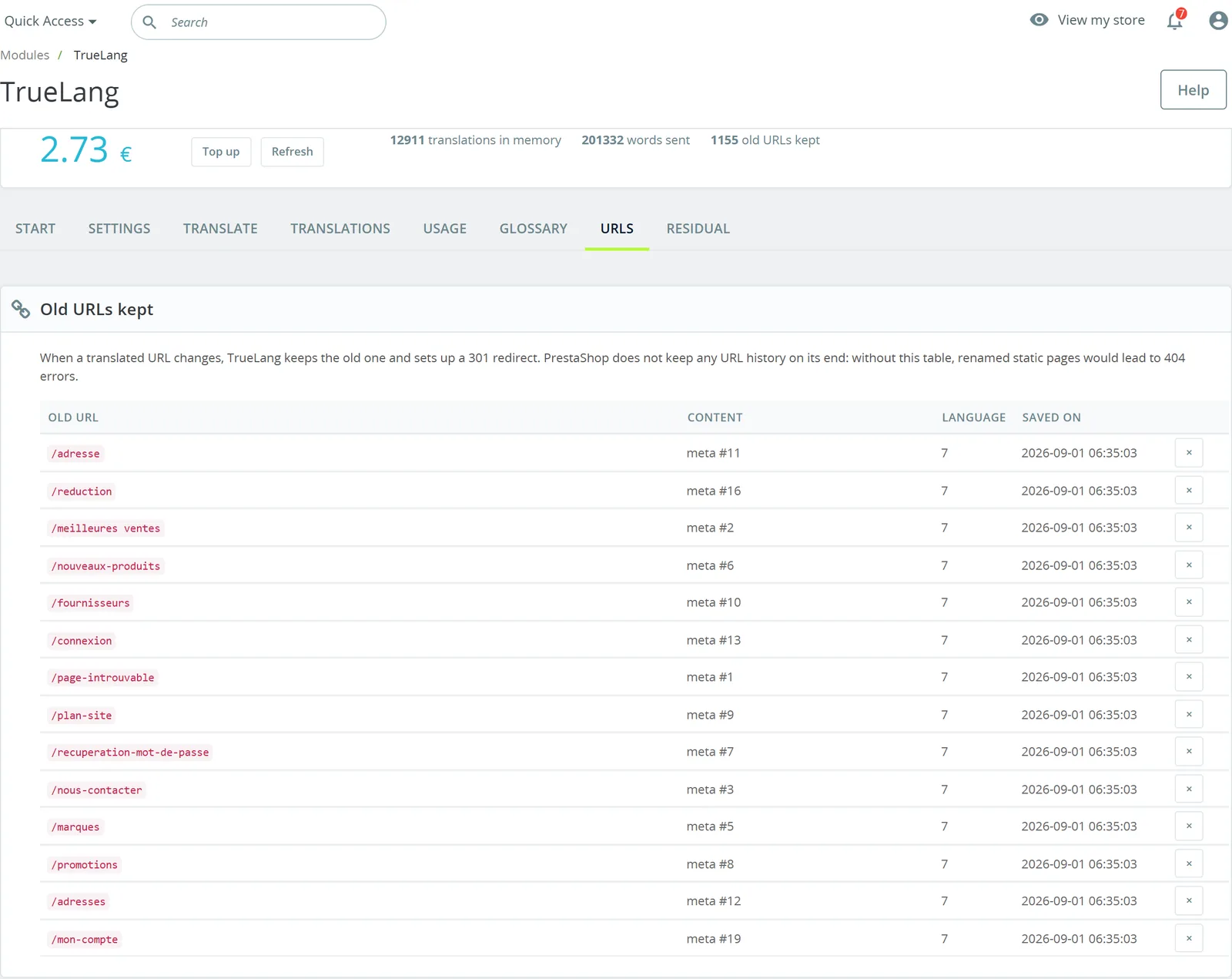1232x979 pixels.
Task: Select the URLS tab
Action: [x=617, y=229]
